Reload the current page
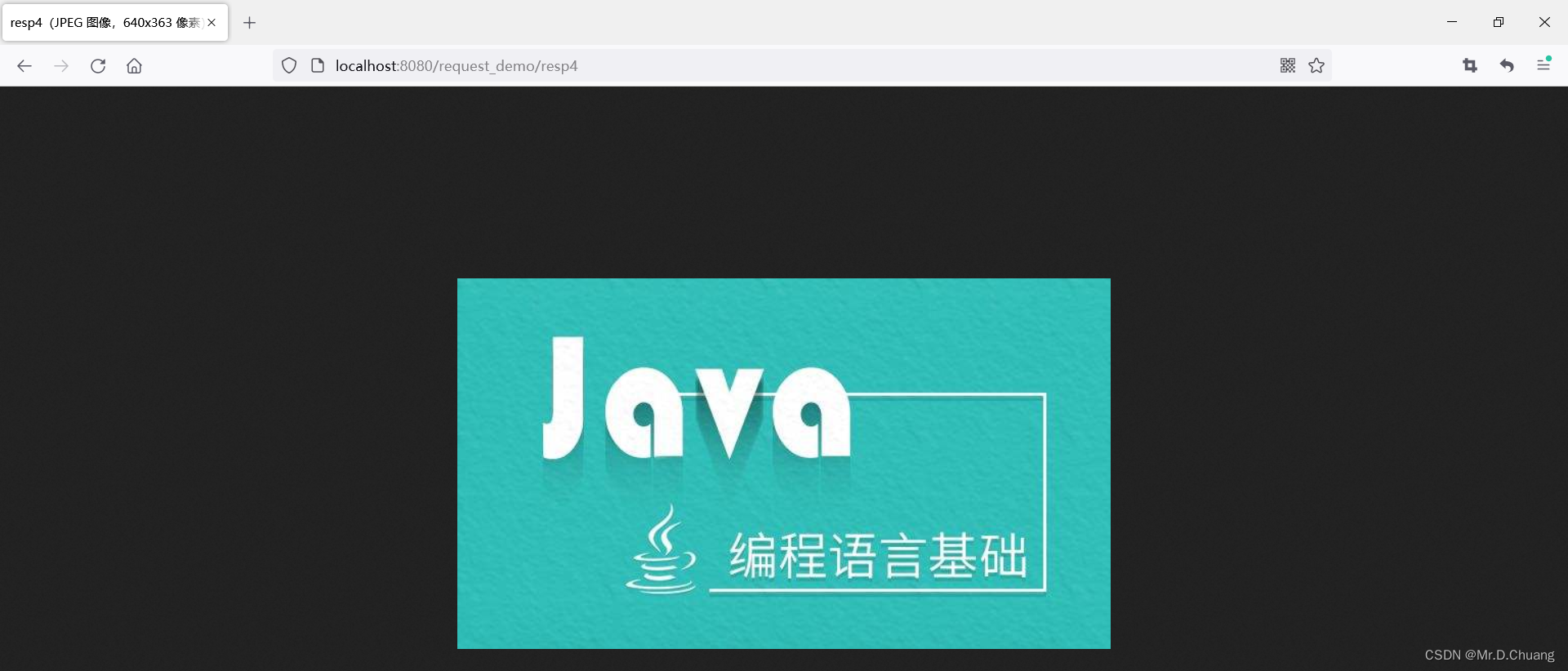This screenshot has height=671, width=1568. click(x=98, y=66)
